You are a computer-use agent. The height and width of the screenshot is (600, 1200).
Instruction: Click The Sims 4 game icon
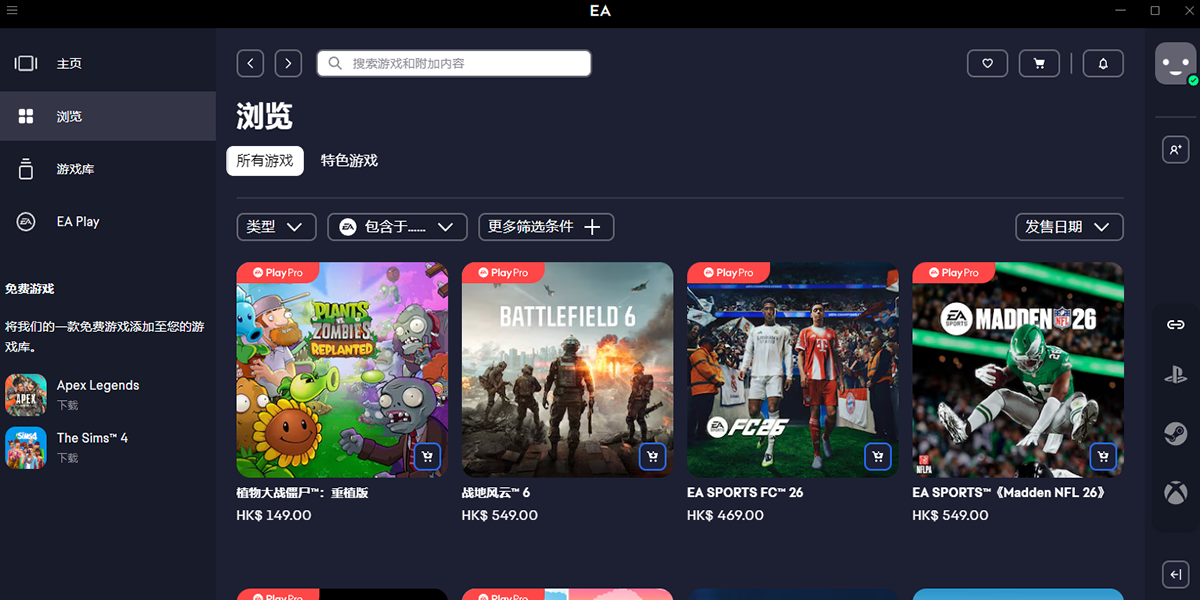(x=26, y=447)
